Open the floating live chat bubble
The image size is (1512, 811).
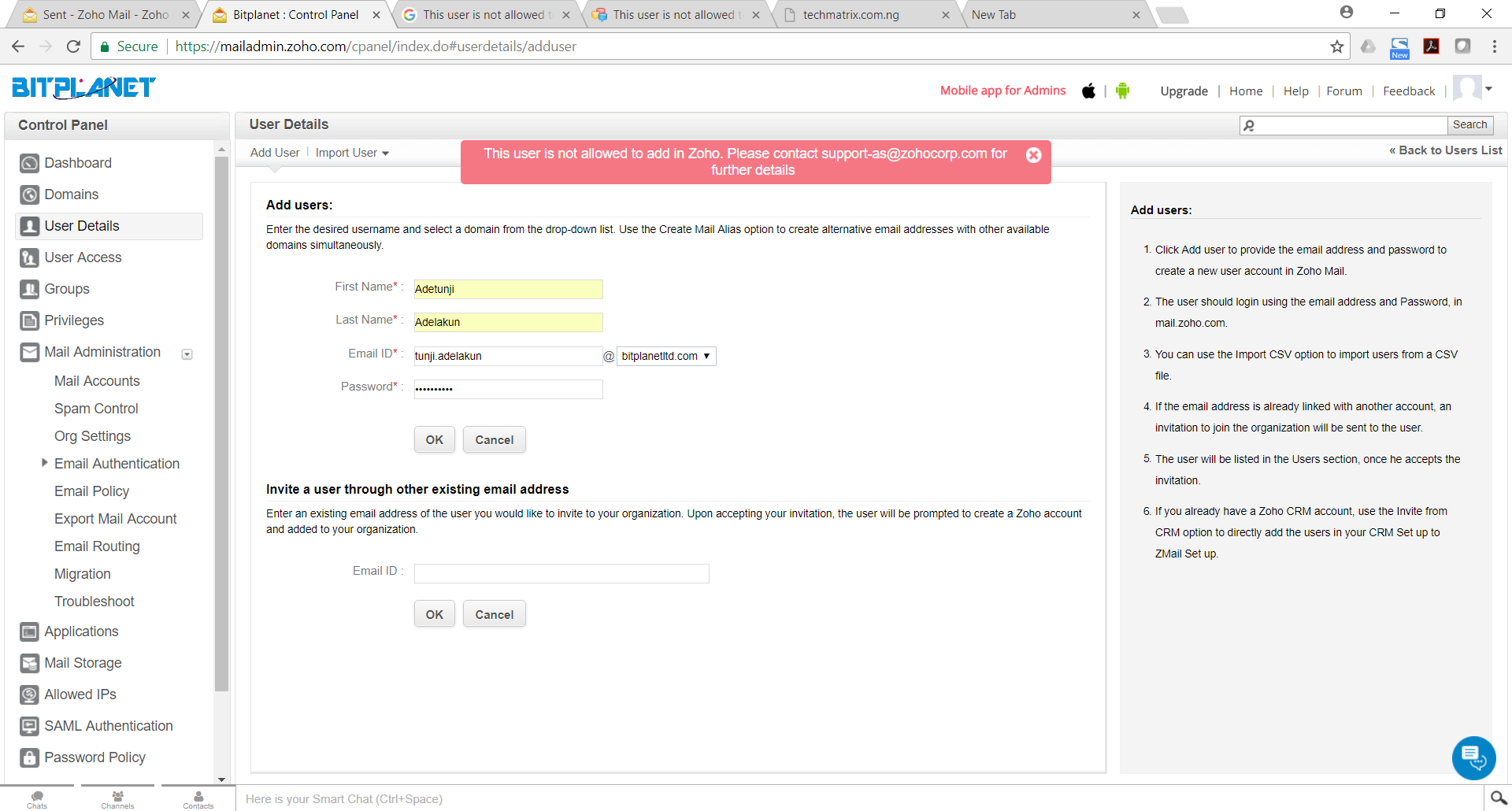[x=1473, y=757]
